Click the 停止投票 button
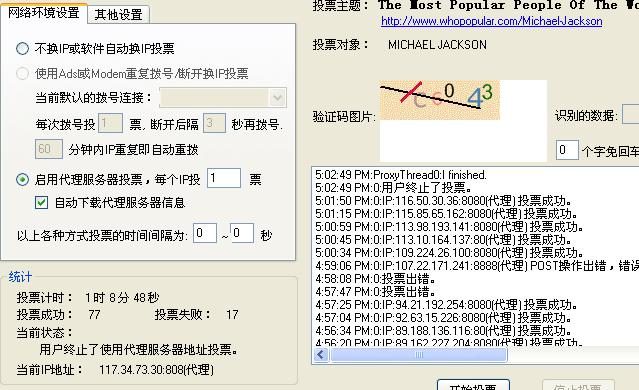This screenshot has height=390, width=639. coord(578,385)
